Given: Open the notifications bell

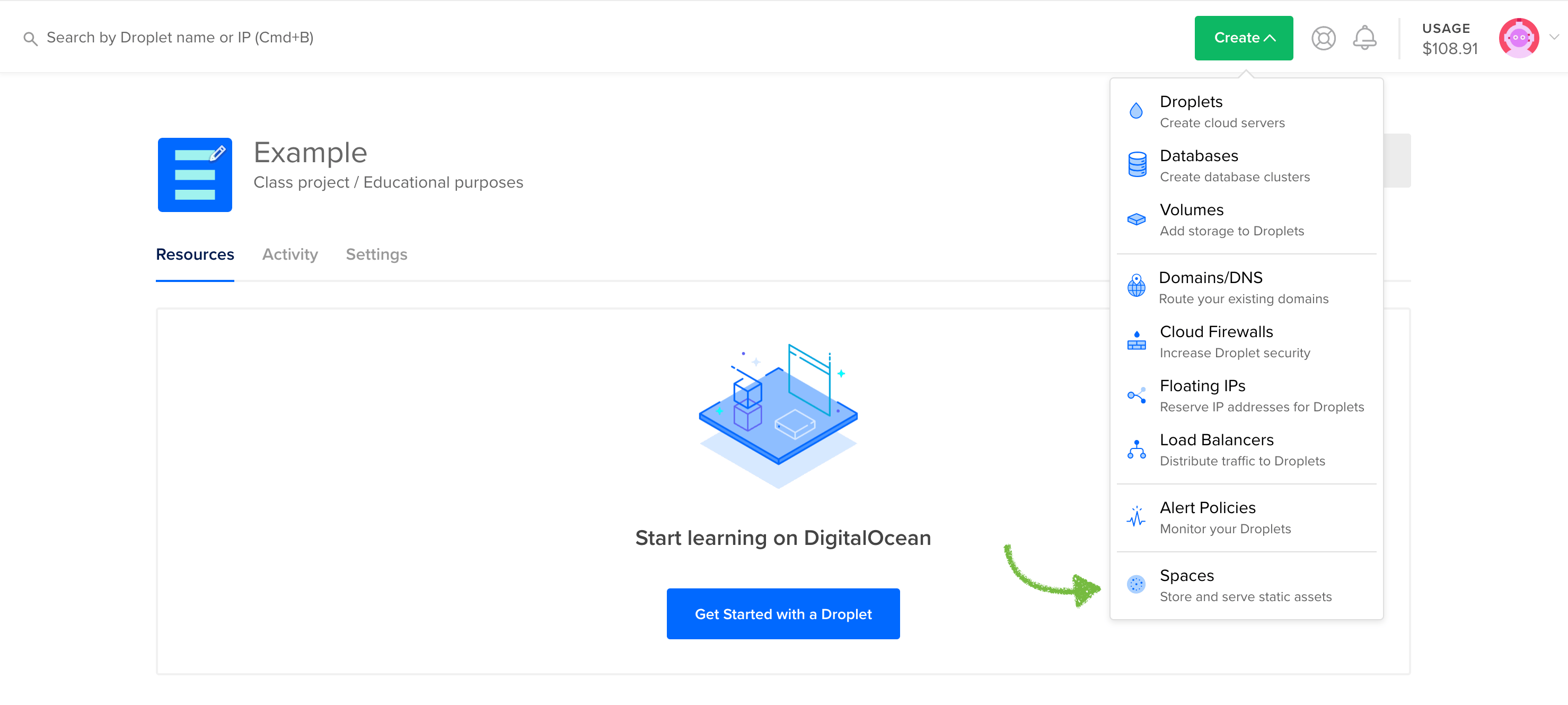Looking at the screenshot, I should point(1364,38).
